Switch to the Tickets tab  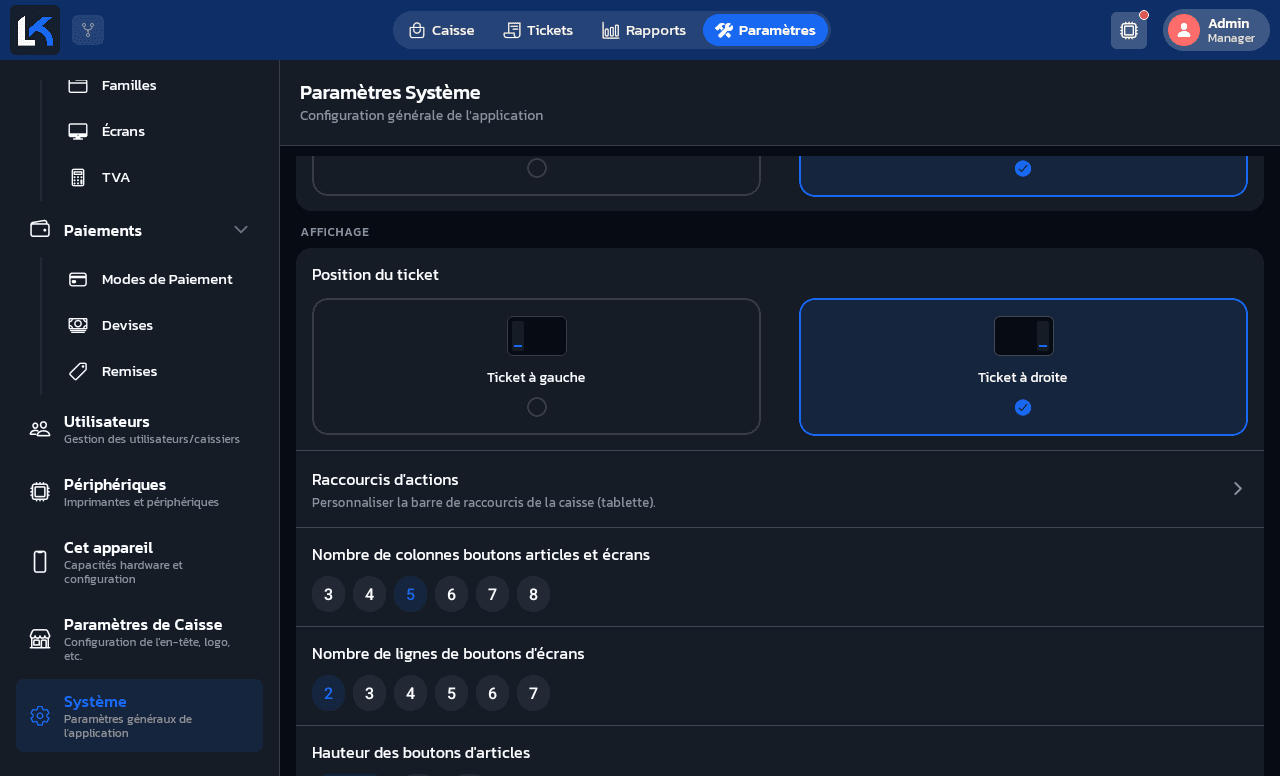(538, 30)
